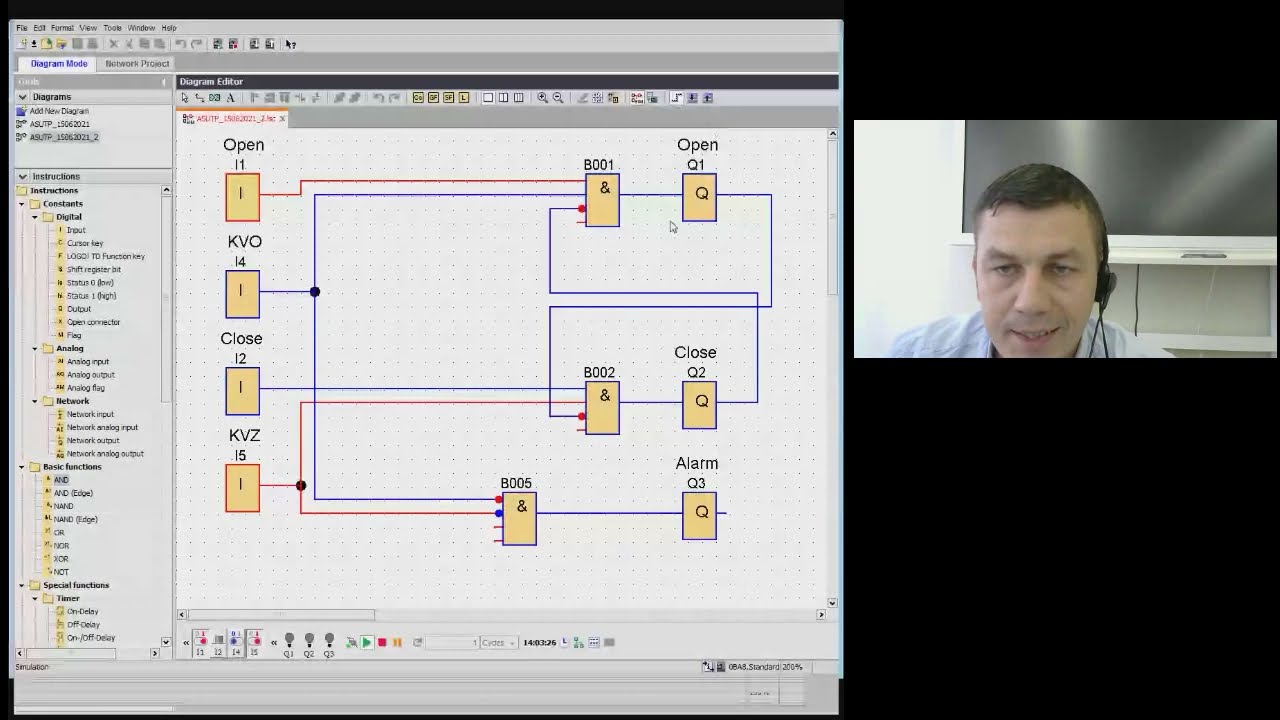Open the Format menu
The height and width of the screenshot is (720, 1280).
coord(62,28)
